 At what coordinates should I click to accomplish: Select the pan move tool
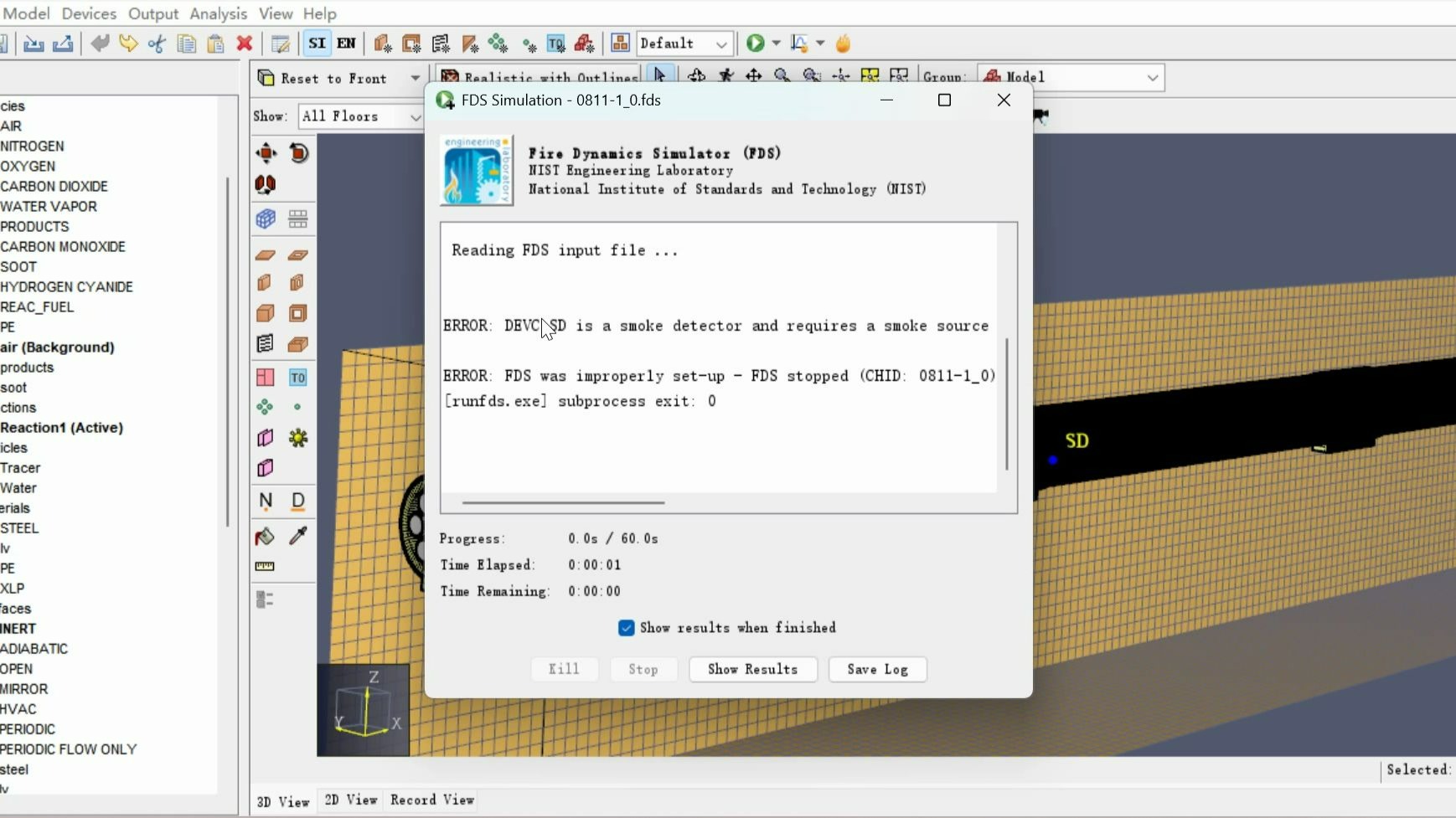point(754,76)
